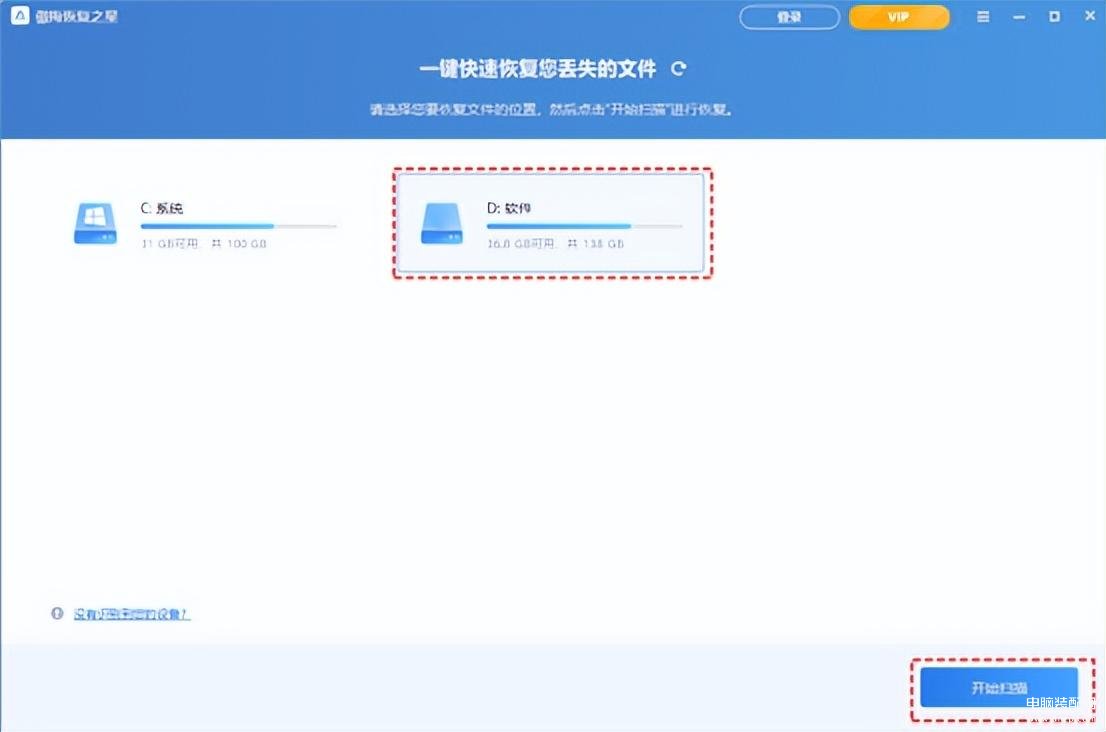Click the app logo in title bar

point(20,16)
